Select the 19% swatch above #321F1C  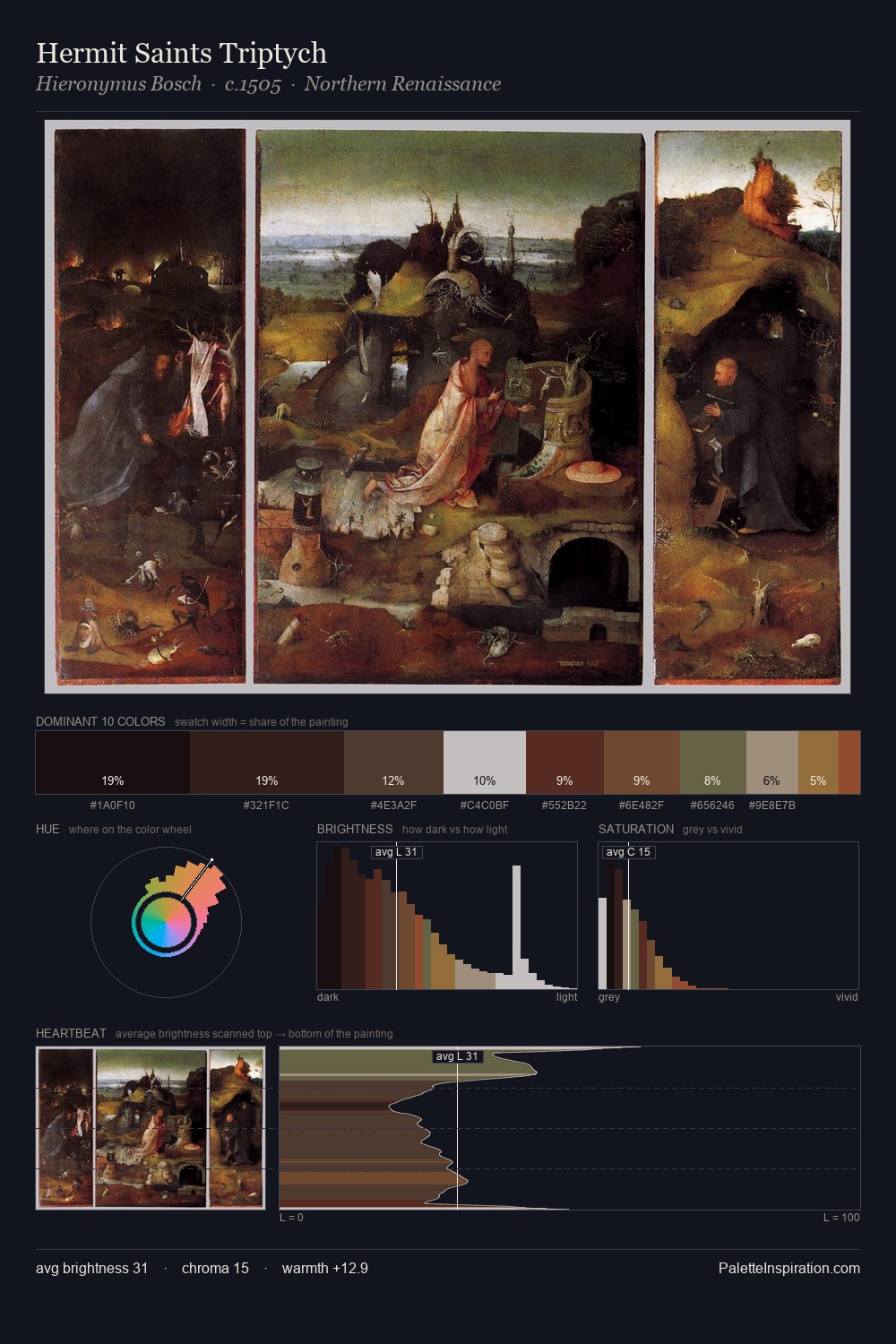(x=267, y=762)
